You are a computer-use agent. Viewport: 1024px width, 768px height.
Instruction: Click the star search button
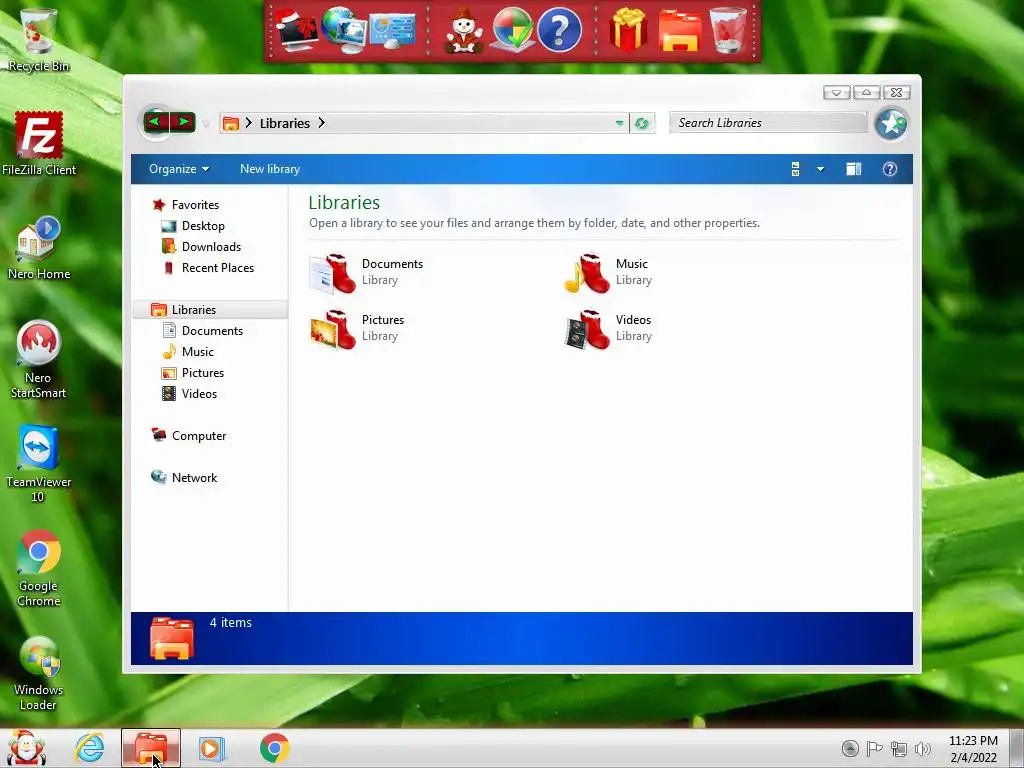click(891, 123)
